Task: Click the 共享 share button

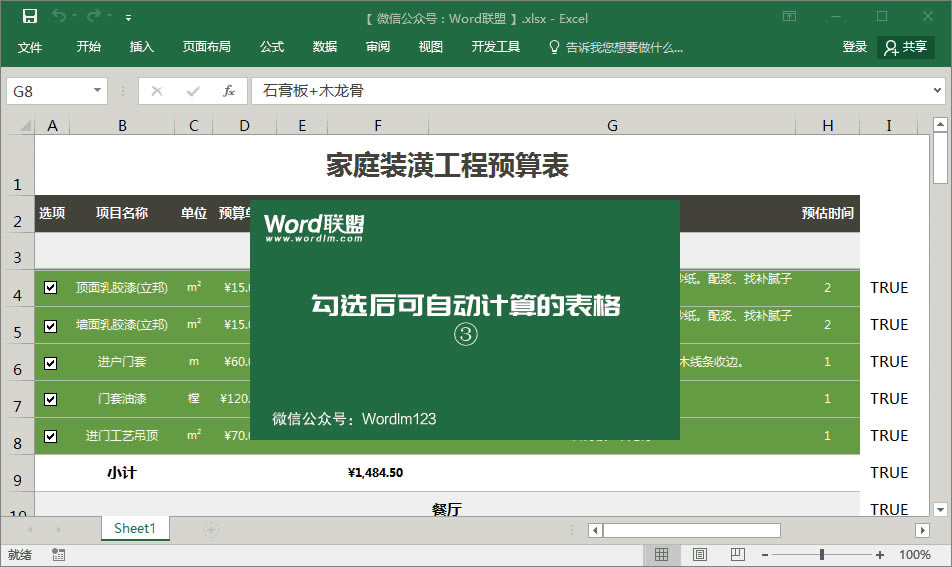Action: point(906,47)
